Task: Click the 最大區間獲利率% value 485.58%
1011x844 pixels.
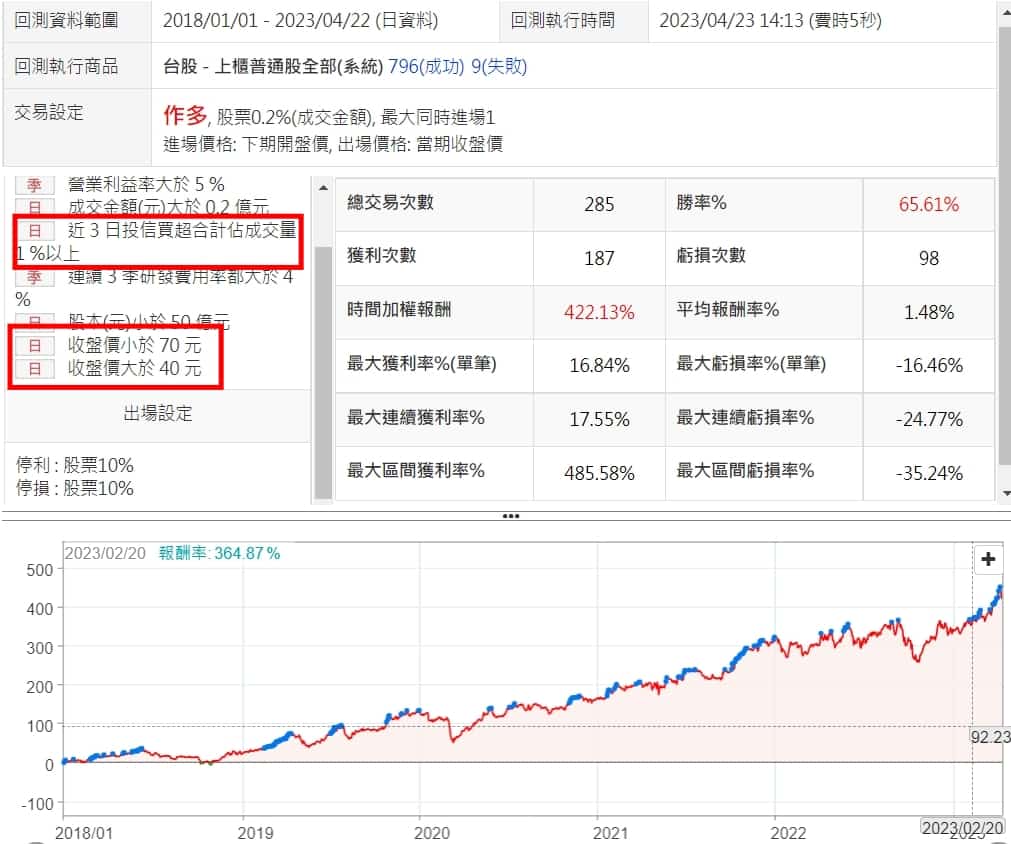Action: coord(599,472)
